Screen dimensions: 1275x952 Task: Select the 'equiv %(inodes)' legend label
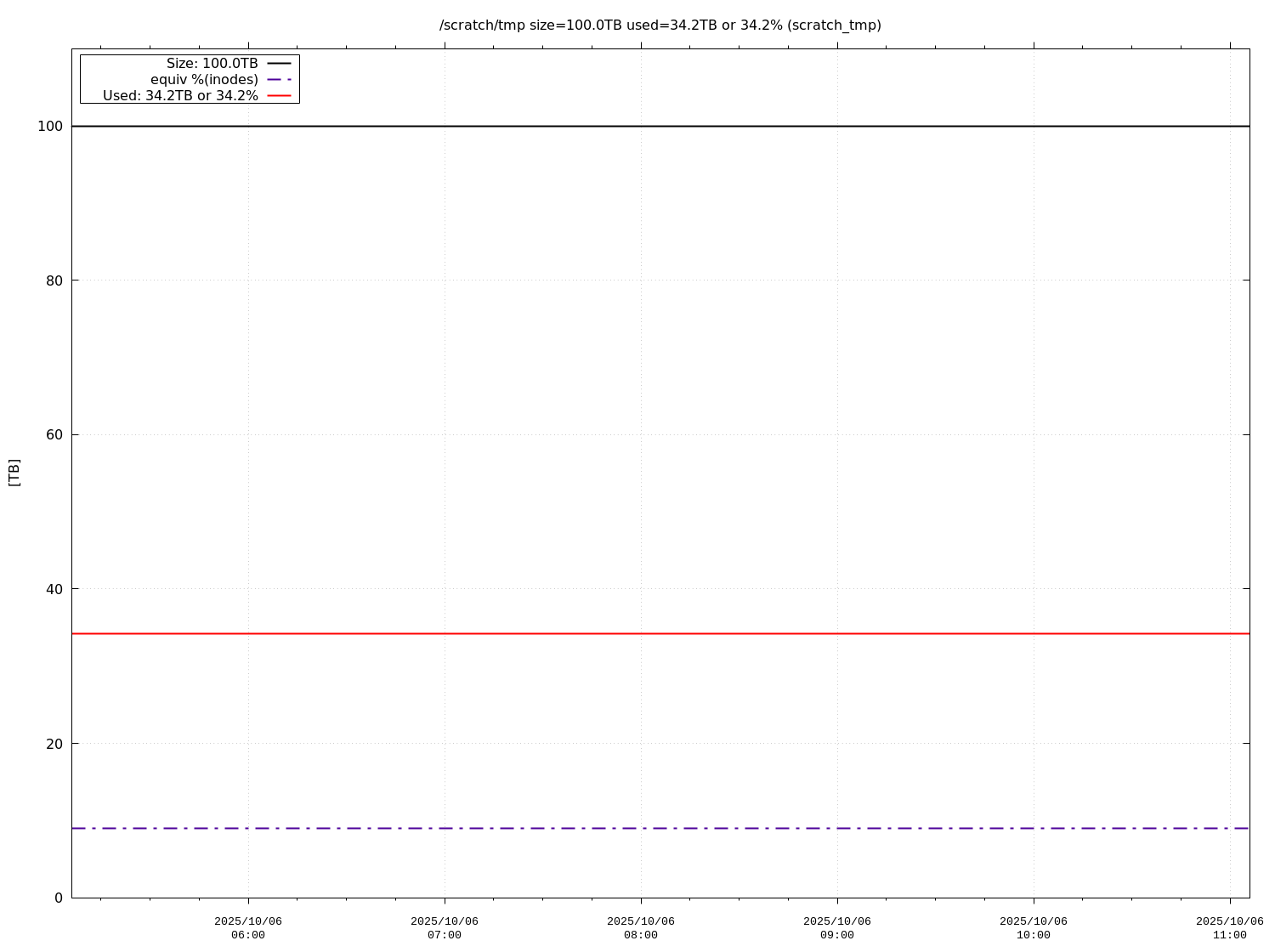204,80
